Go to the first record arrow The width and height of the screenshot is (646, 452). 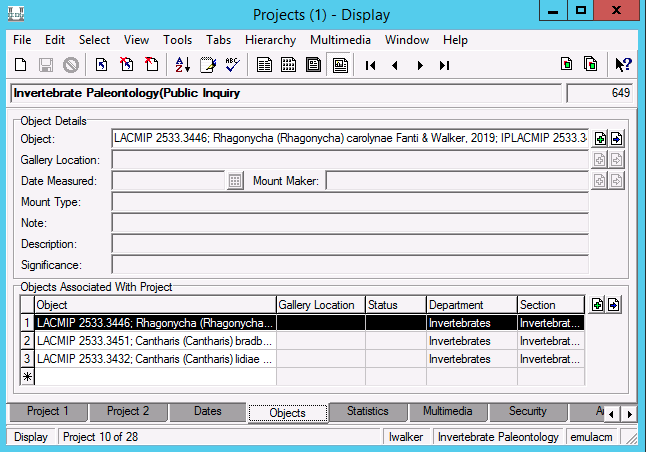pos(370,65)
